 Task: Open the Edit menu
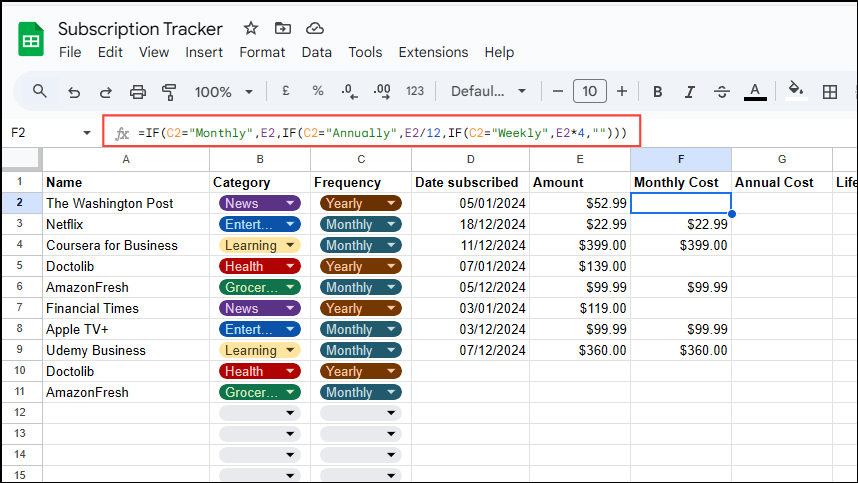coord(110,52)
